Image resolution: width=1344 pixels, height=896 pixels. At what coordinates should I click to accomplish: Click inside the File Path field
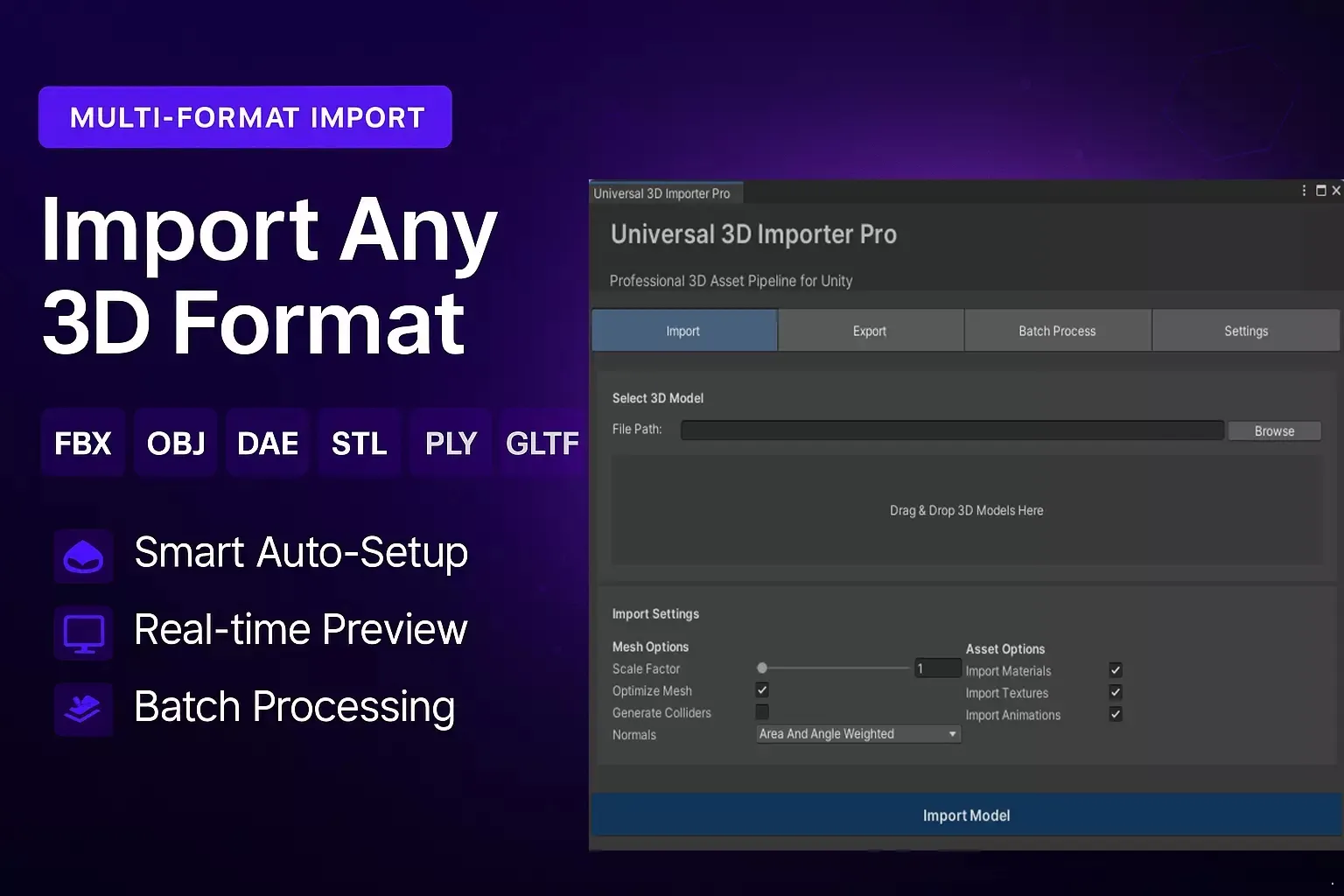[x=952, y=430]
